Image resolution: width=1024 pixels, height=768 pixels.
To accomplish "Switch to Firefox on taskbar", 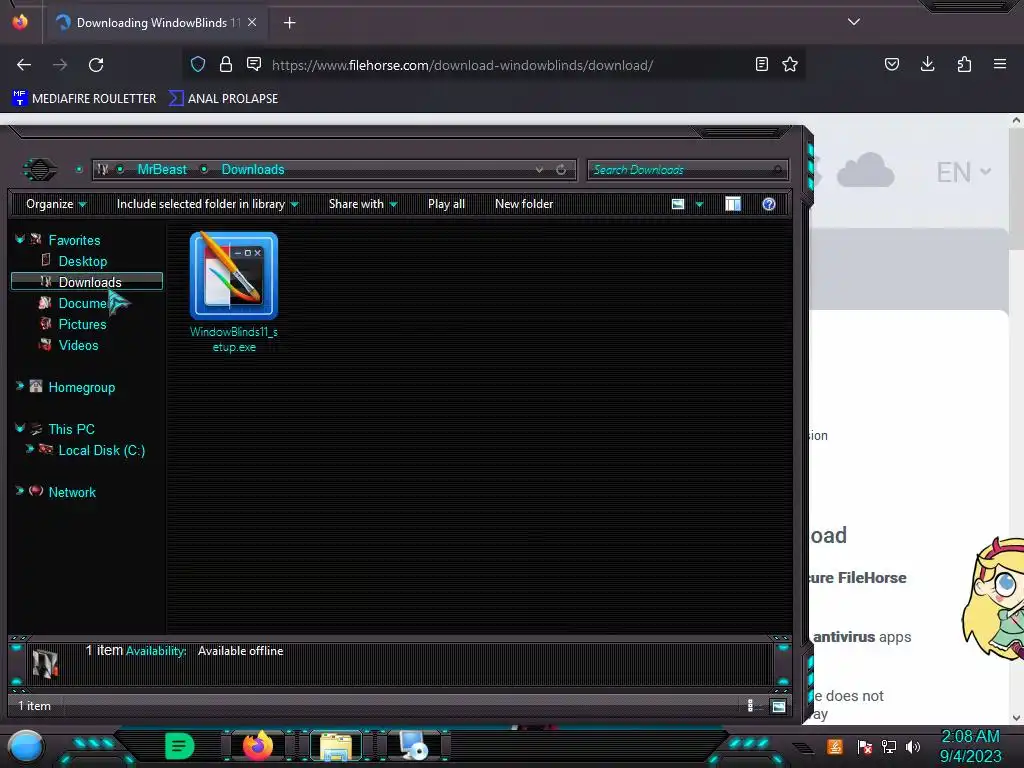I will 257,746.
